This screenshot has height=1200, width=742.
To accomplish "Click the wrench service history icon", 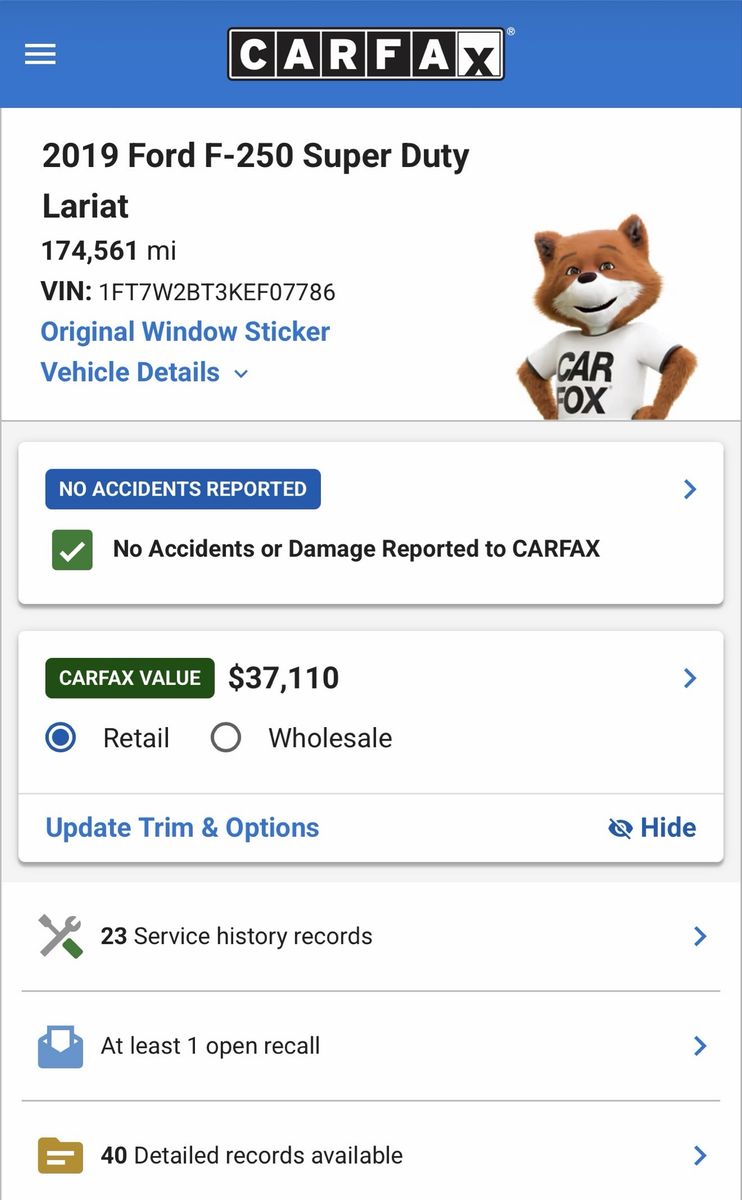I will [x=61, y=936].
